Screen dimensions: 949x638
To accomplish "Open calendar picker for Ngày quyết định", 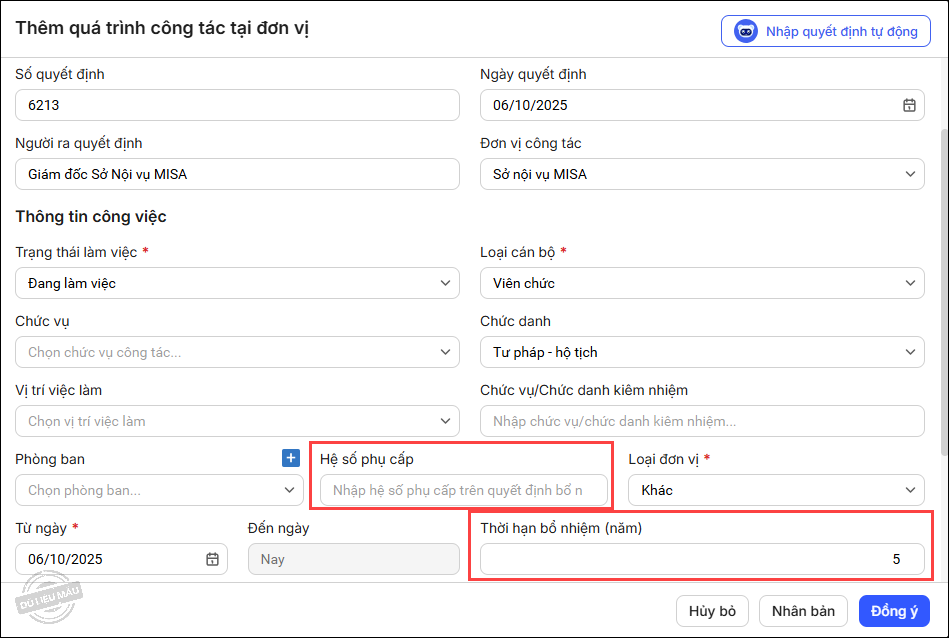I will (x=909, y=105).
